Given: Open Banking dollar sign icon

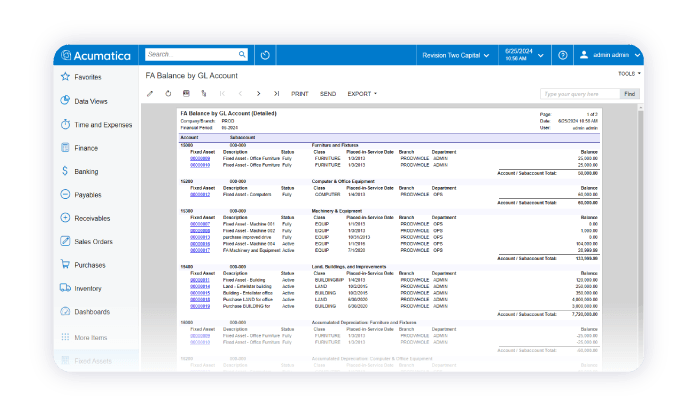Looking at the screenshot, I should 65,171.
